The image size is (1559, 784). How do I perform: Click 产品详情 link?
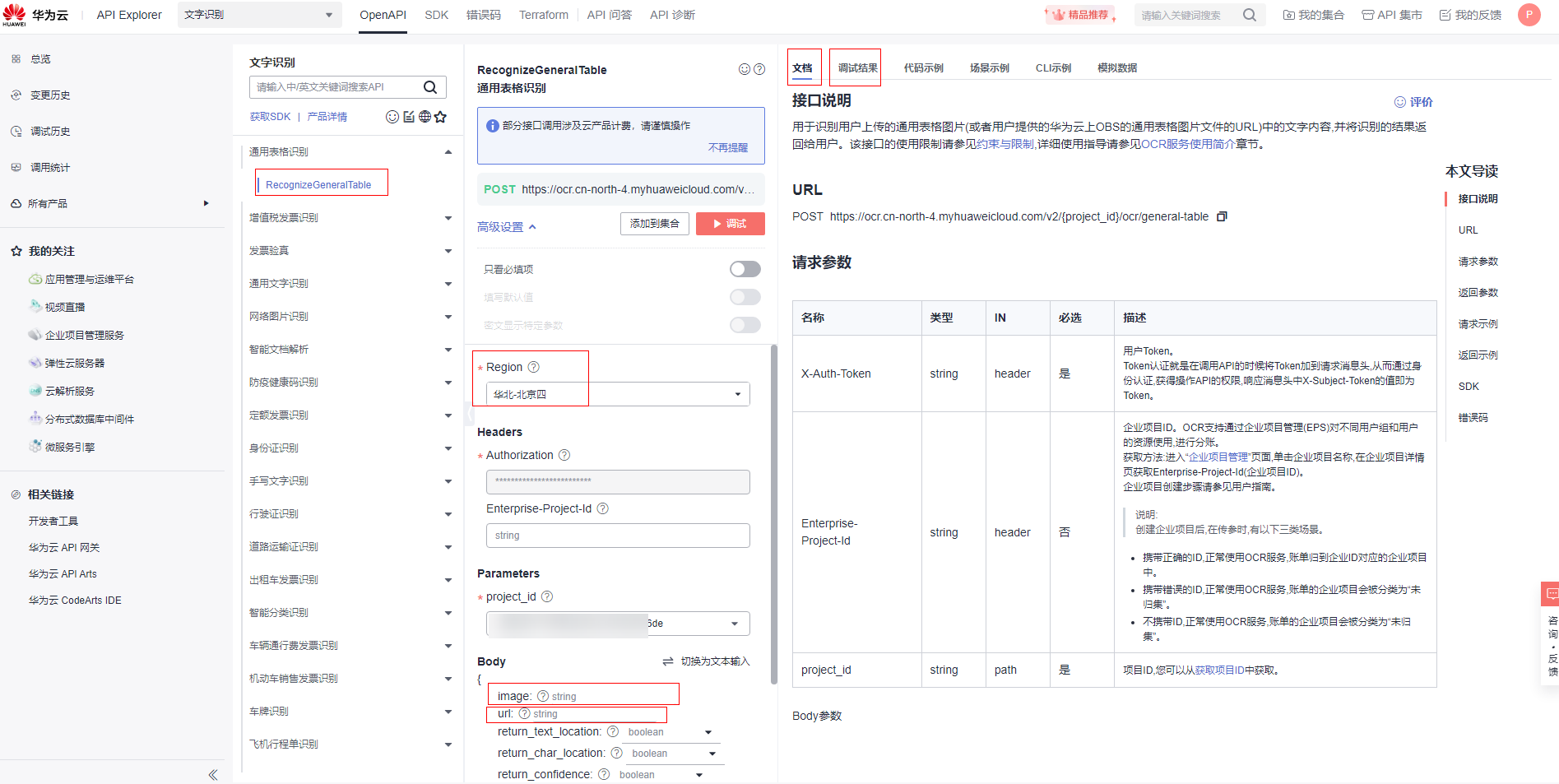pos(327,117)
